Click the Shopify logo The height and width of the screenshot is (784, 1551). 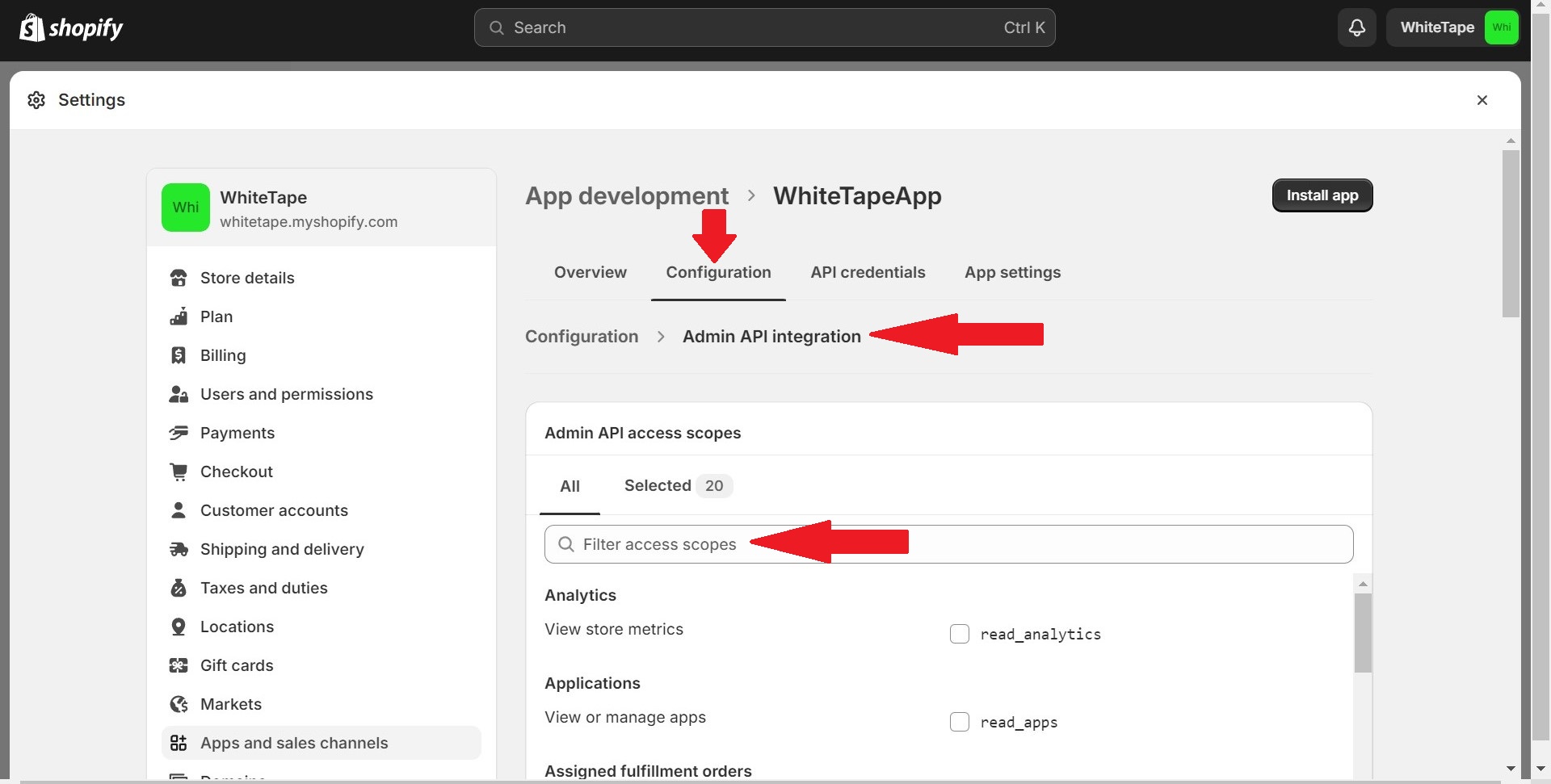[x=71, y=28]
